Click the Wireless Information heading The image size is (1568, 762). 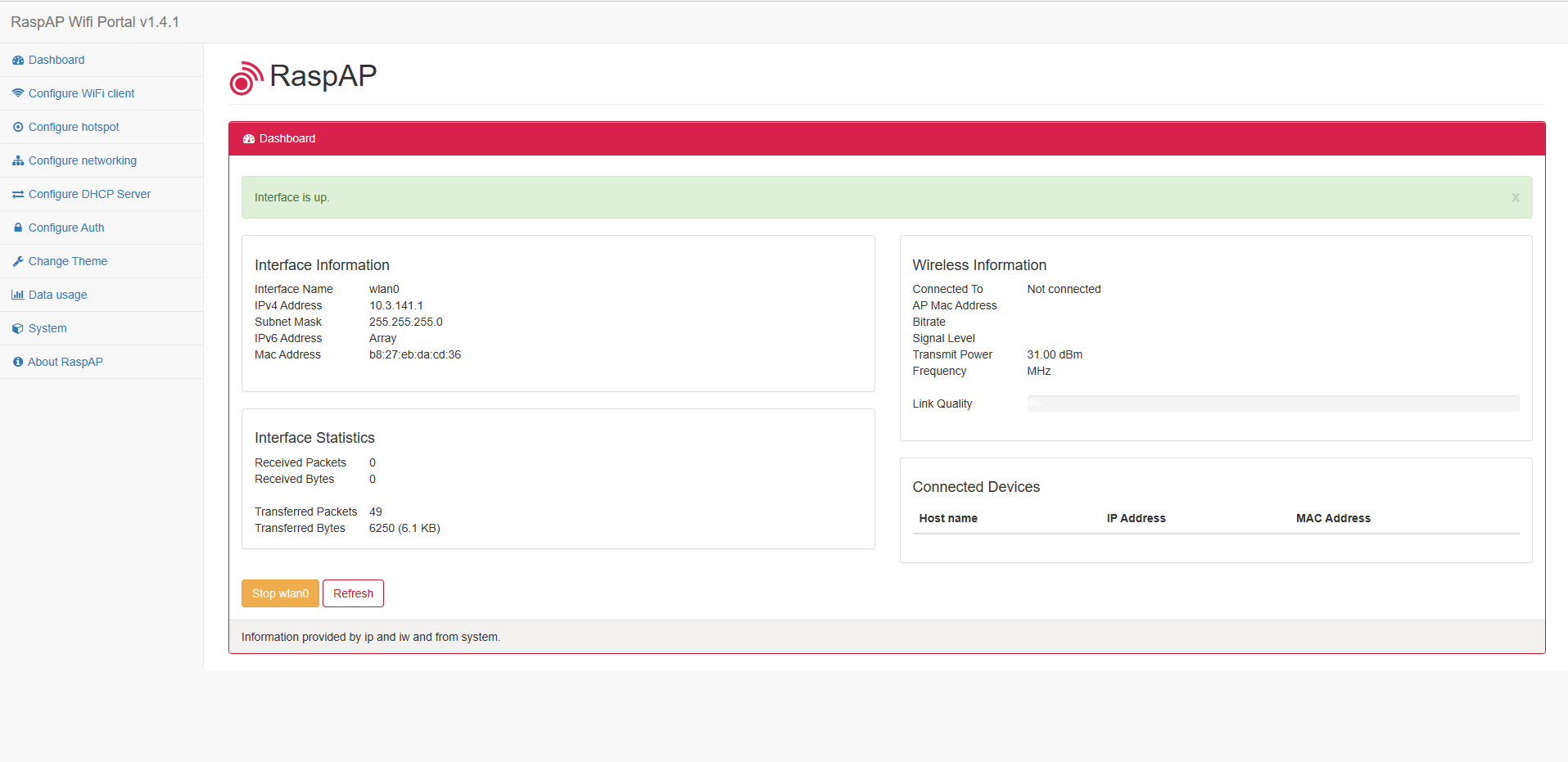pyautogui.click(x=979, y=265)
